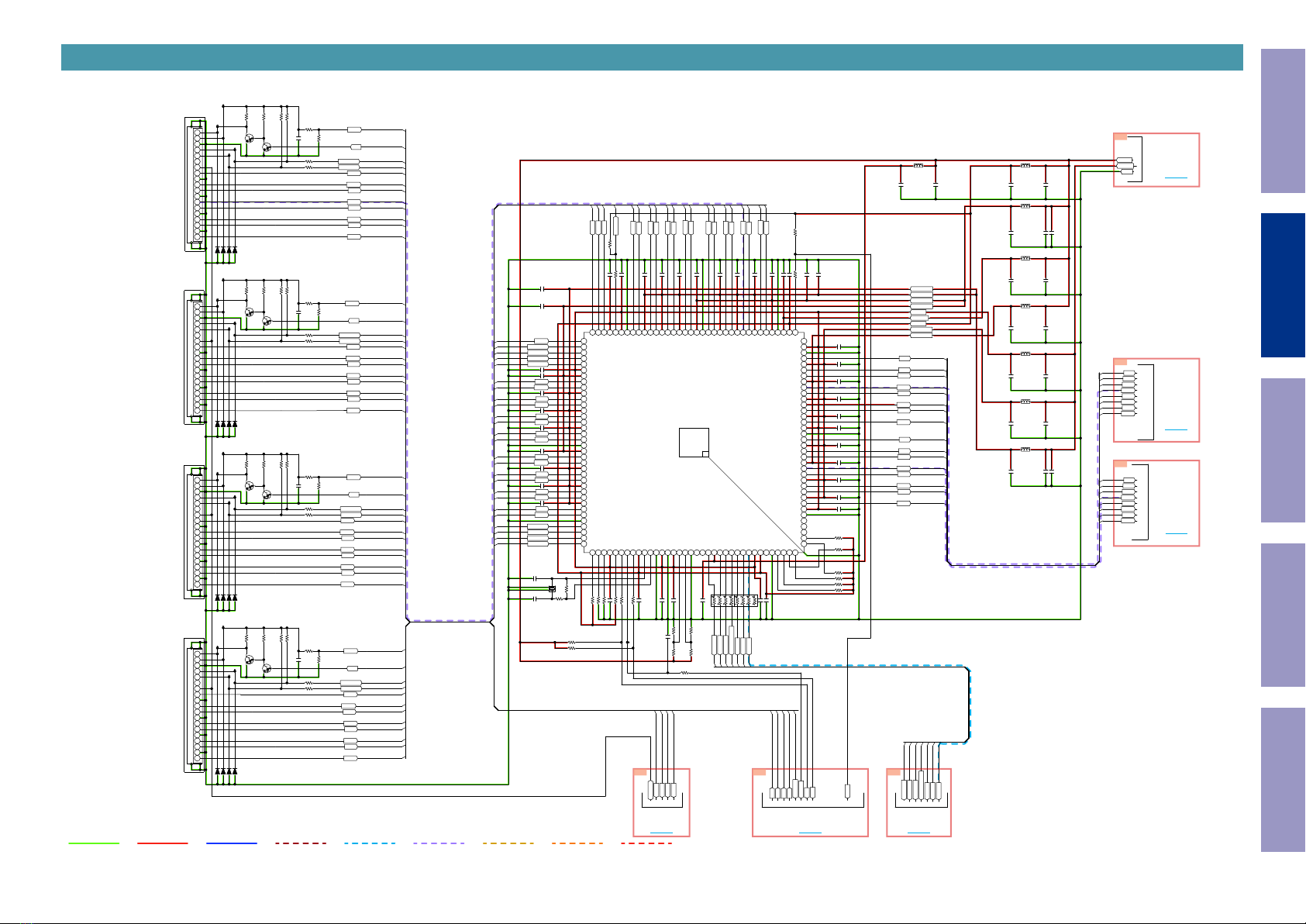Click the upper transistor symbol in the topmost connector circuit
Image resolution: width=1306 pixels, height=924 pixels.
point(250,138)
